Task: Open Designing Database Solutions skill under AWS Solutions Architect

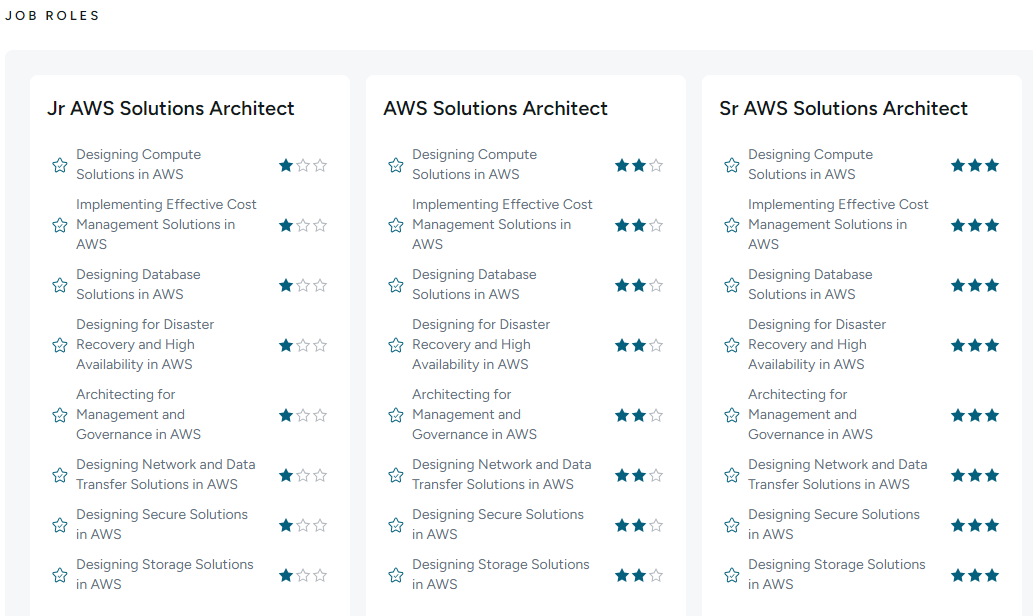Action: point(474,284)
